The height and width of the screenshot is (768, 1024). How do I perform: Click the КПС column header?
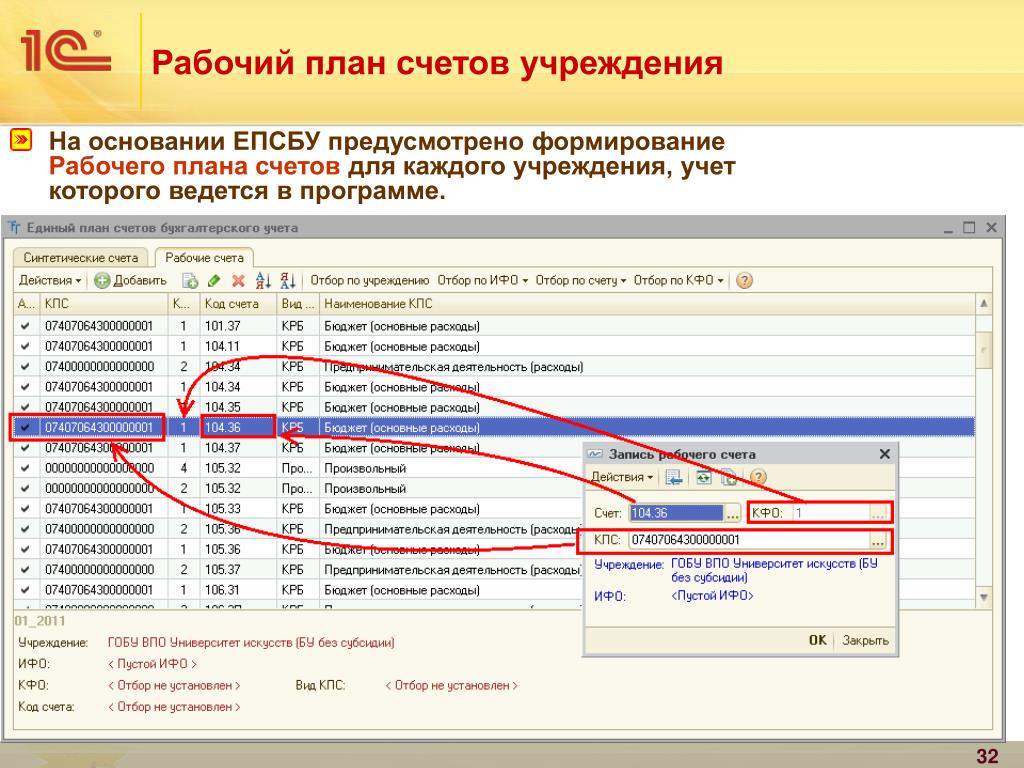click(104, 304)
